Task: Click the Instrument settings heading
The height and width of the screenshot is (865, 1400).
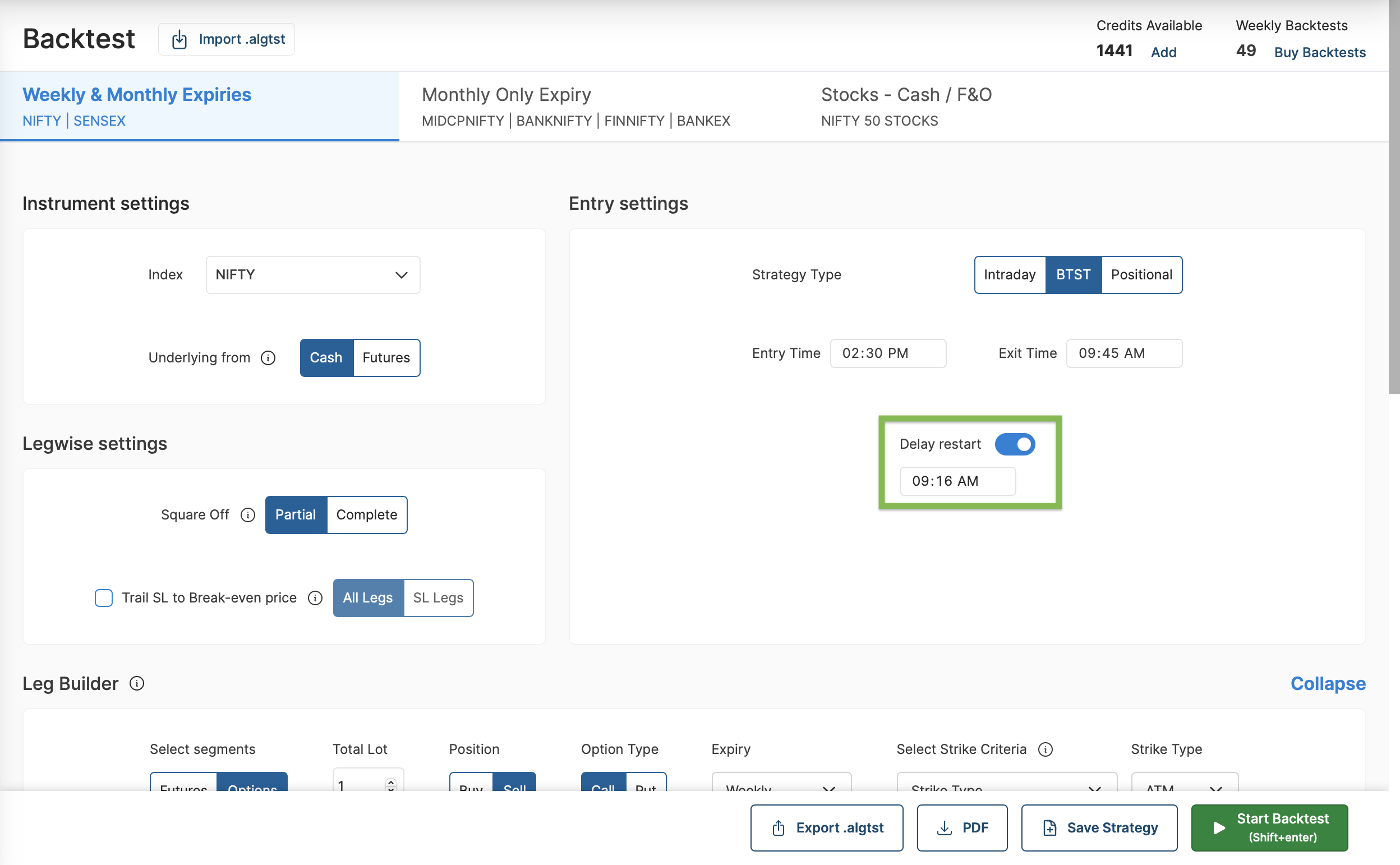Action: 106,204
